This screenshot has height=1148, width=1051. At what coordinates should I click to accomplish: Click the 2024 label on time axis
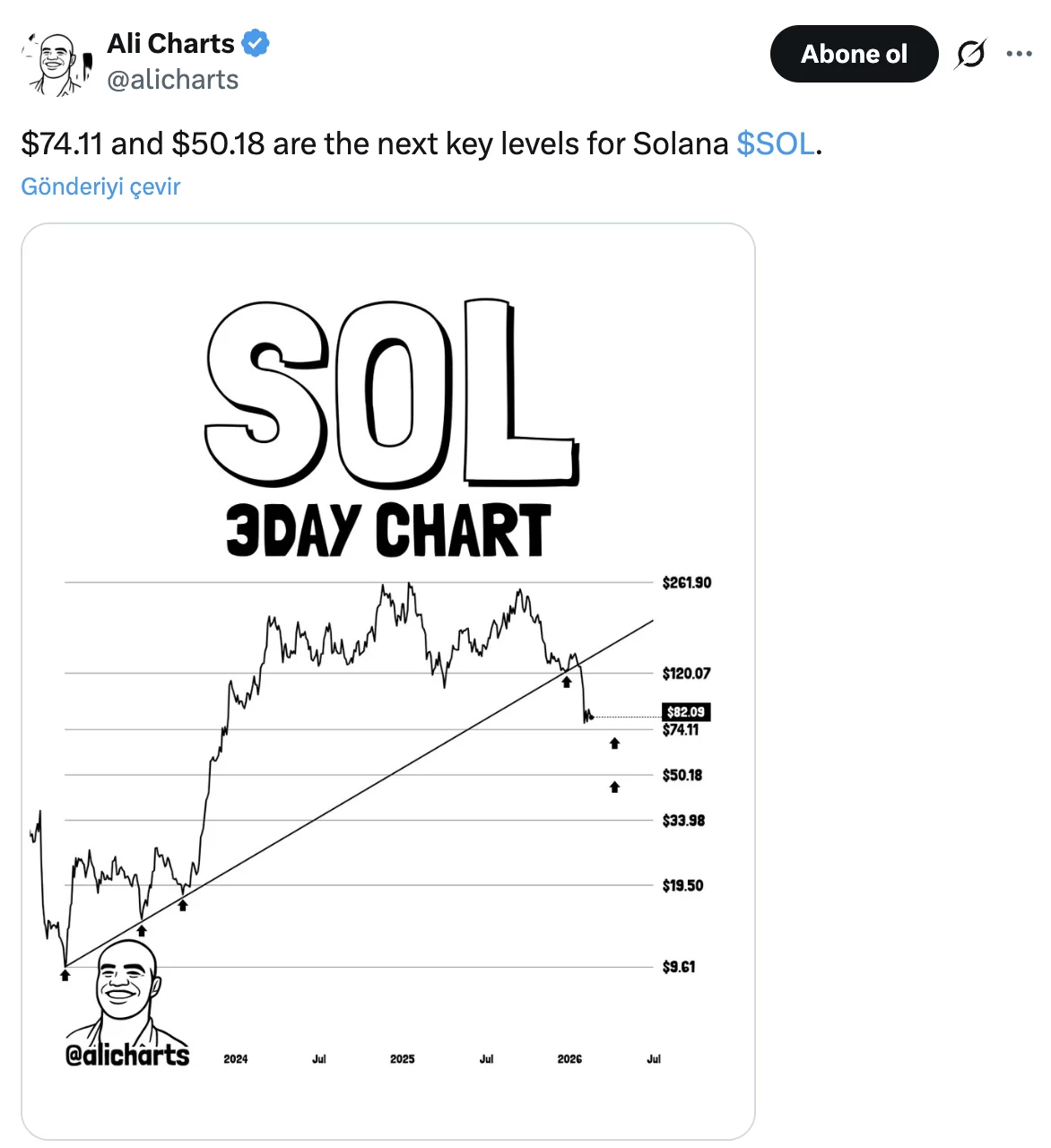(x=236, y=1059)
